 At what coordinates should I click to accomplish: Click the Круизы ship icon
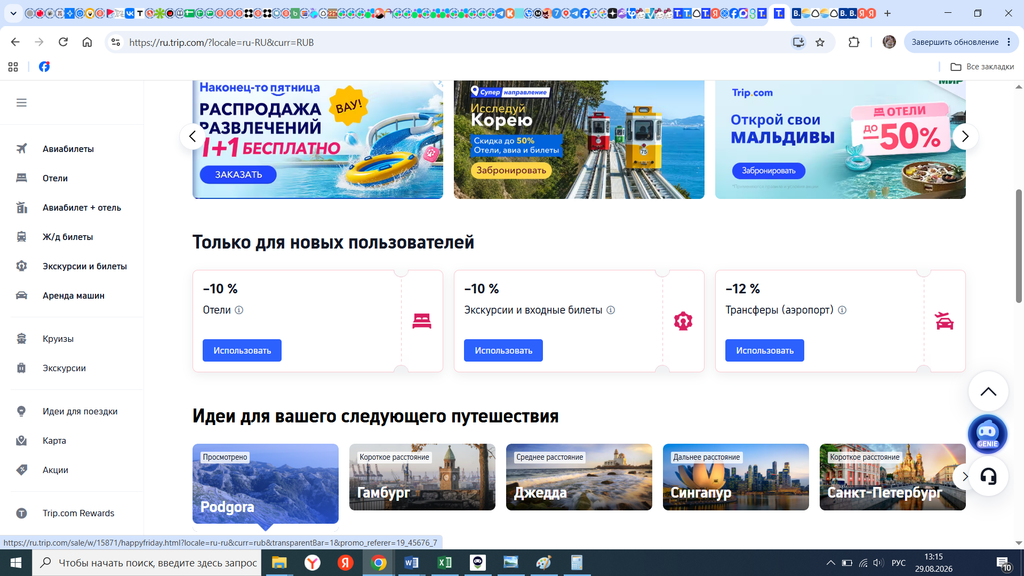pyautogui.click(x=22, y=339)
